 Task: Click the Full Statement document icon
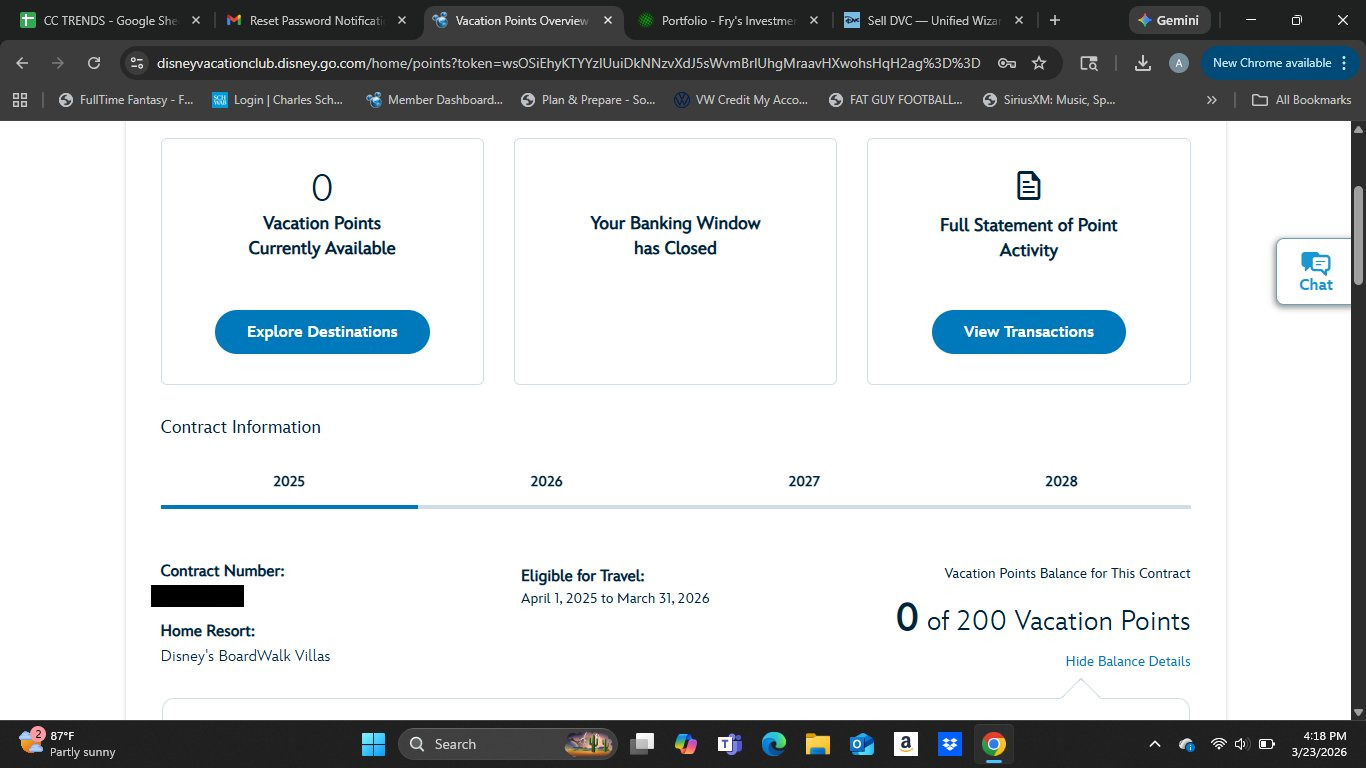(x=1028, y=186)
